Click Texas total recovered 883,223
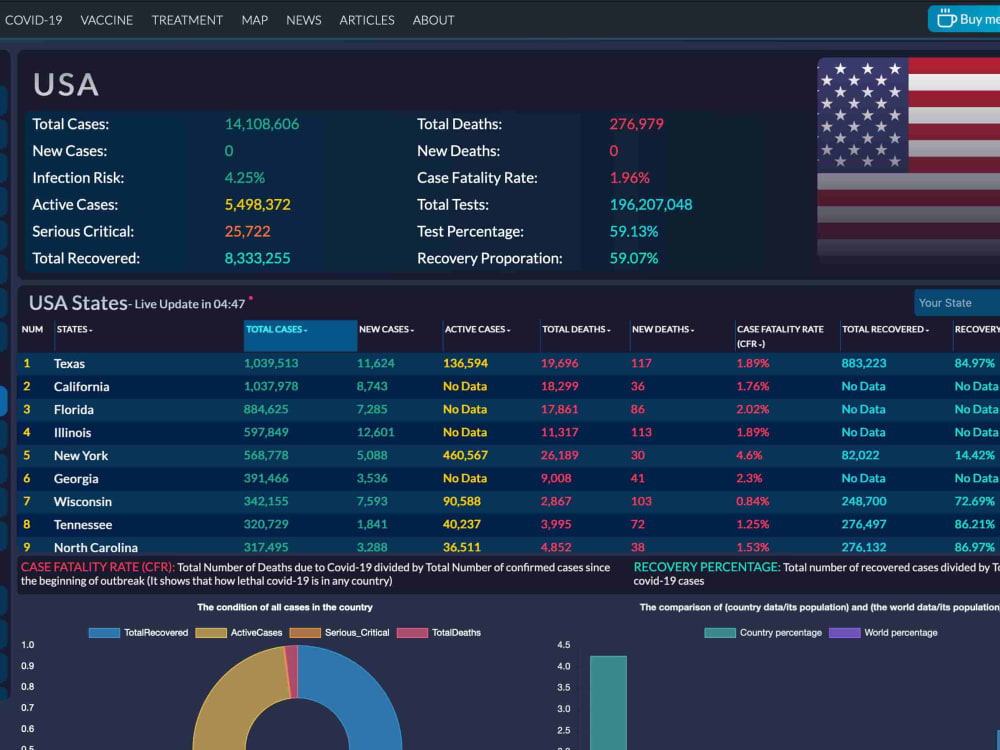Viewport: 1000px width, 750px height. point(864,364)
